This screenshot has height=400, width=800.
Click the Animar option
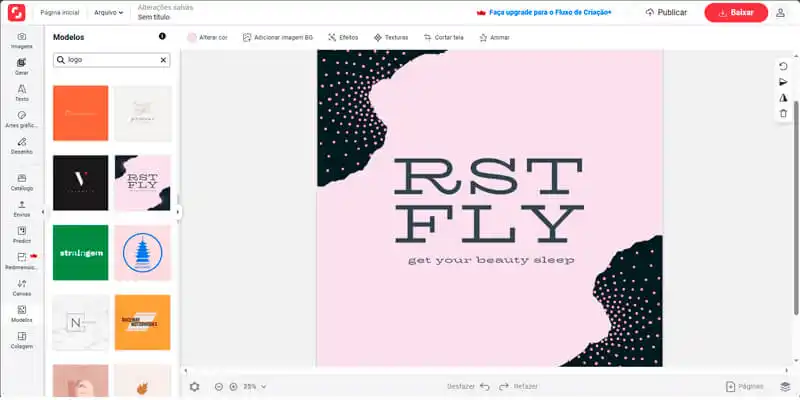[x=494, y=38]
